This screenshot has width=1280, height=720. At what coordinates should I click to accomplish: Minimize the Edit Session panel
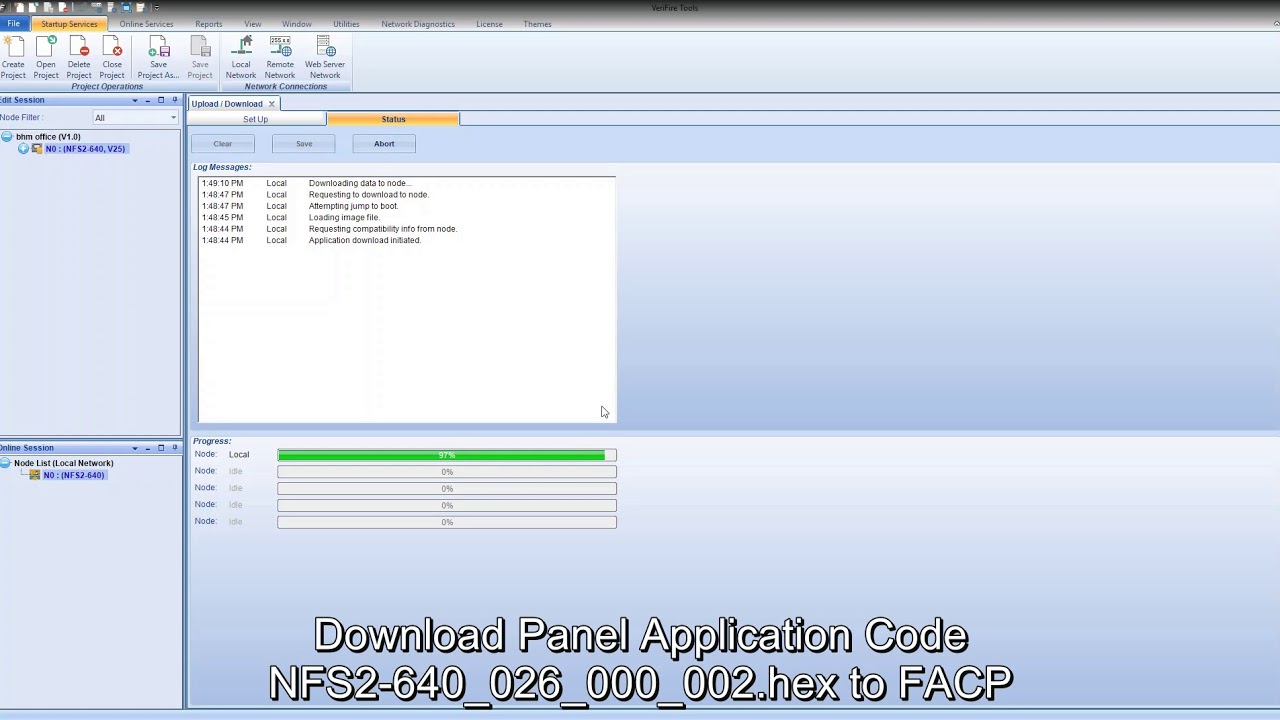[x=147, y=100]
